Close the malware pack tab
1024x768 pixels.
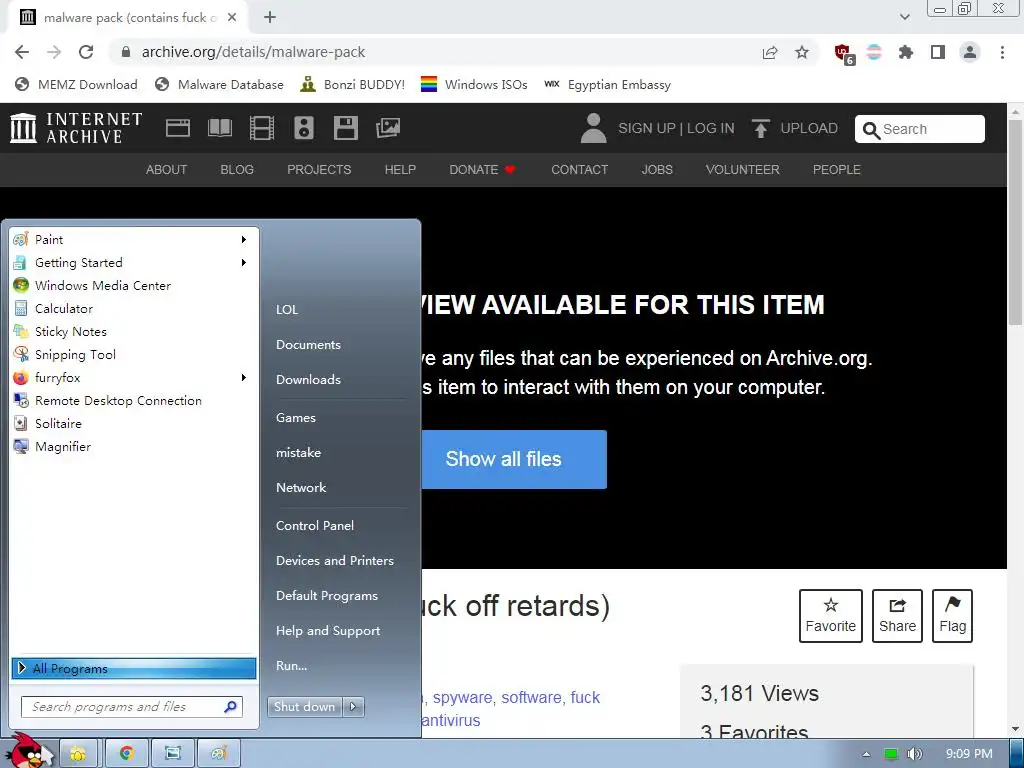click(x=232, y=18)
